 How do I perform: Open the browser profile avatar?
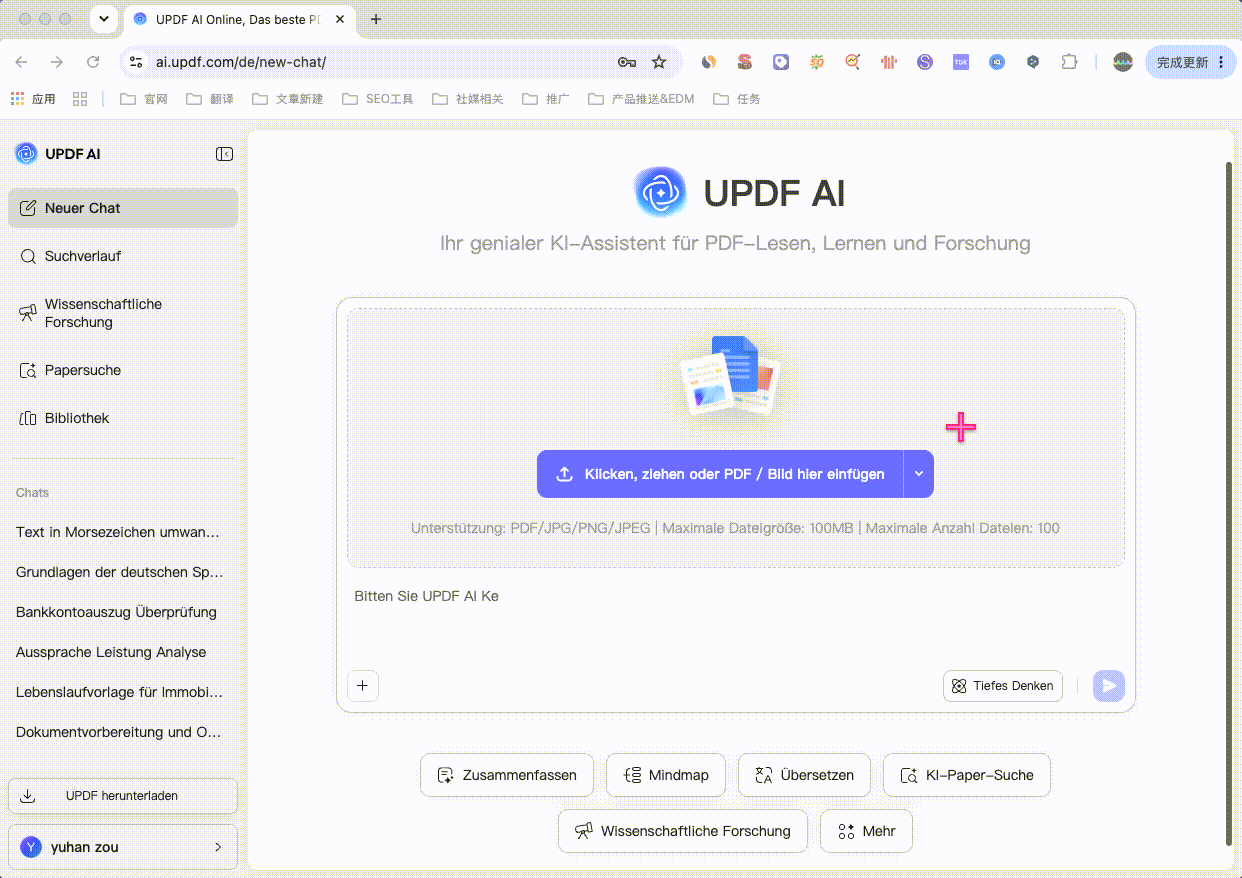click(1123, 62)
